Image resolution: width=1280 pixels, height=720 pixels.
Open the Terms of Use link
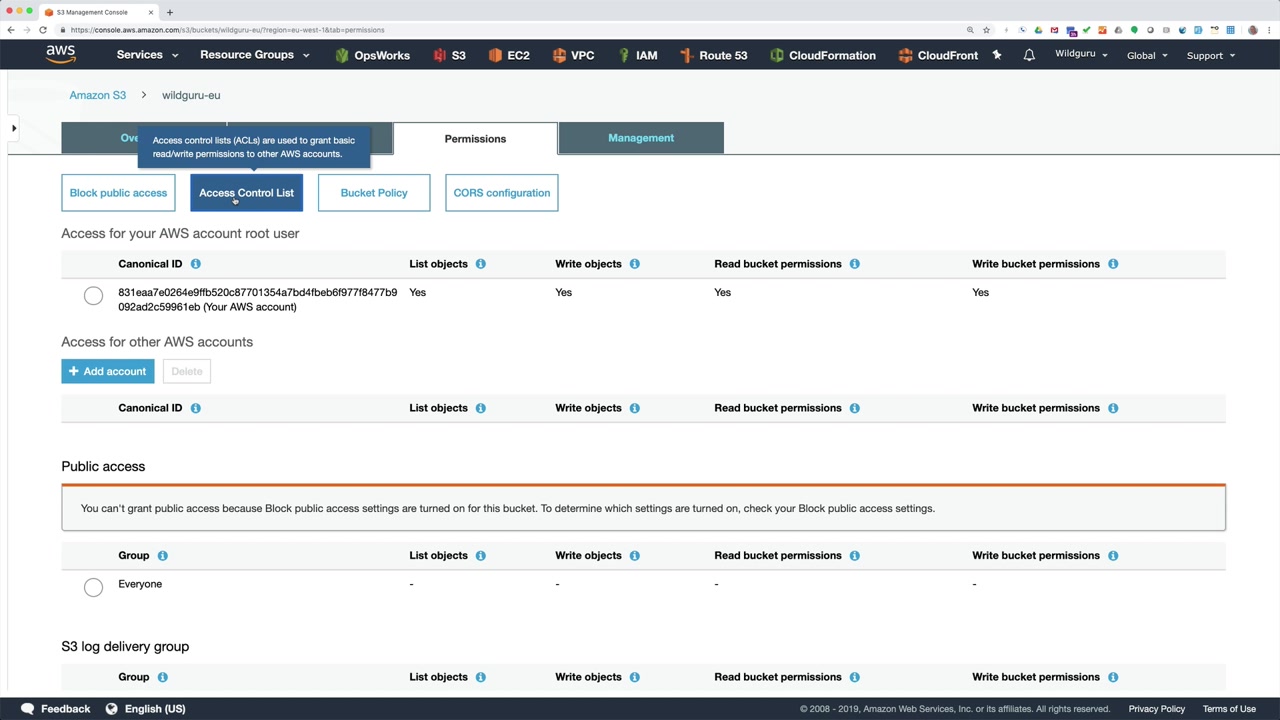coord(1229,709)
